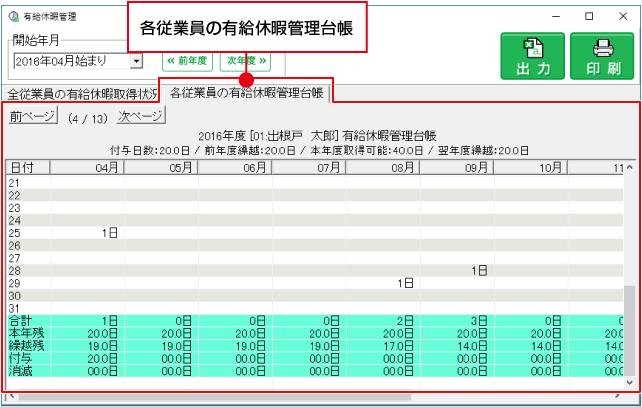Click the 10月 column header
Image resolution: width=642 pixels, height=407 pixels.
531,167
